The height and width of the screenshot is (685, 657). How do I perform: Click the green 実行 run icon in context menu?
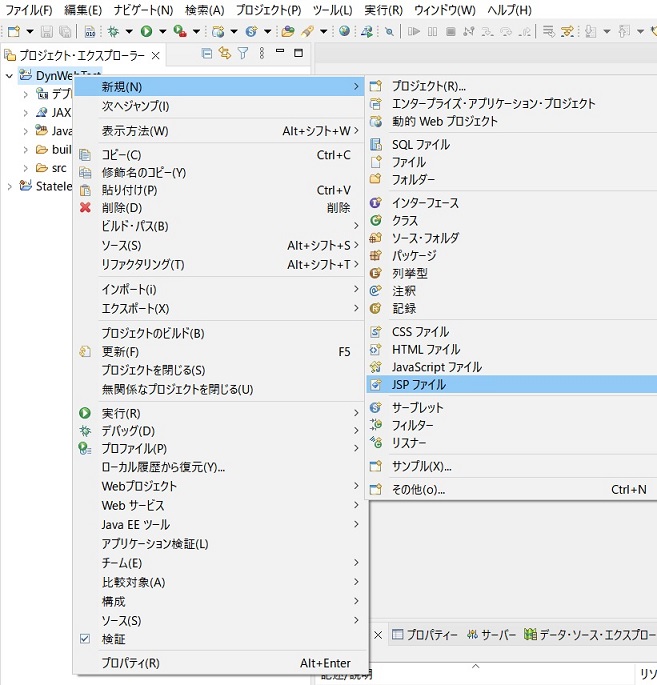[x=85, y=413]
